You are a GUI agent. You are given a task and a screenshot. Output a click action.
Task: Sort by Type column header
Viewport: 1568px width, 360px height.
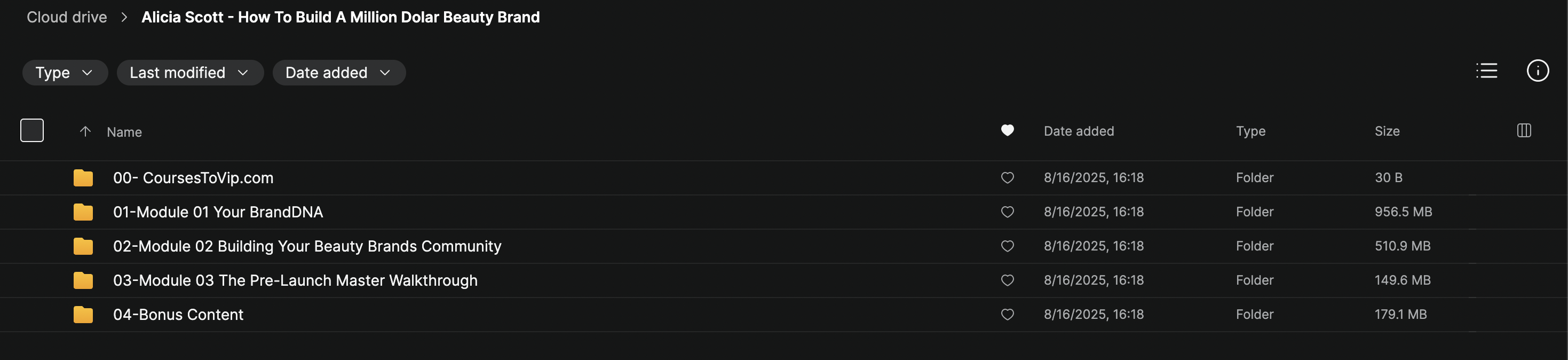pos(1250,131)
